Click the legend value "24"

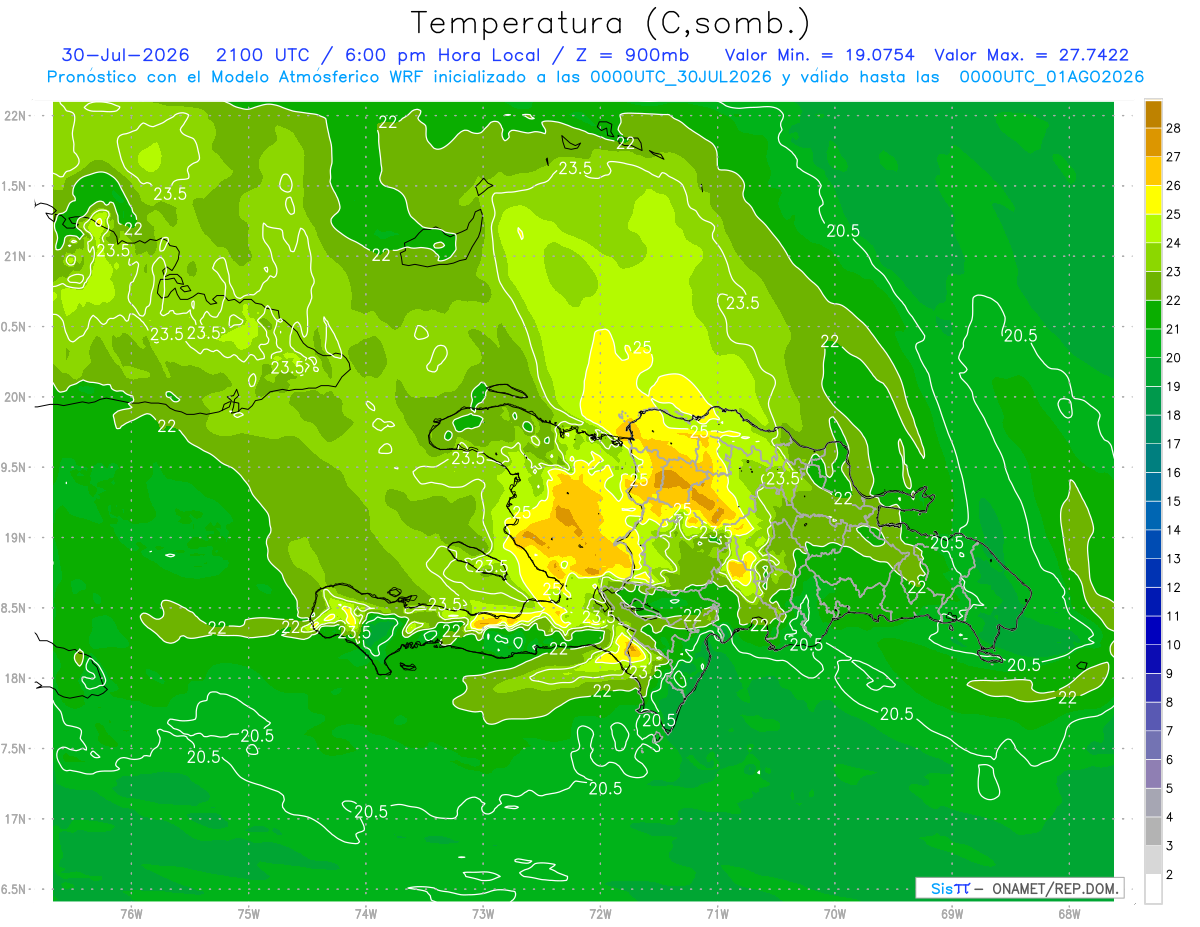click(1174, 243)
